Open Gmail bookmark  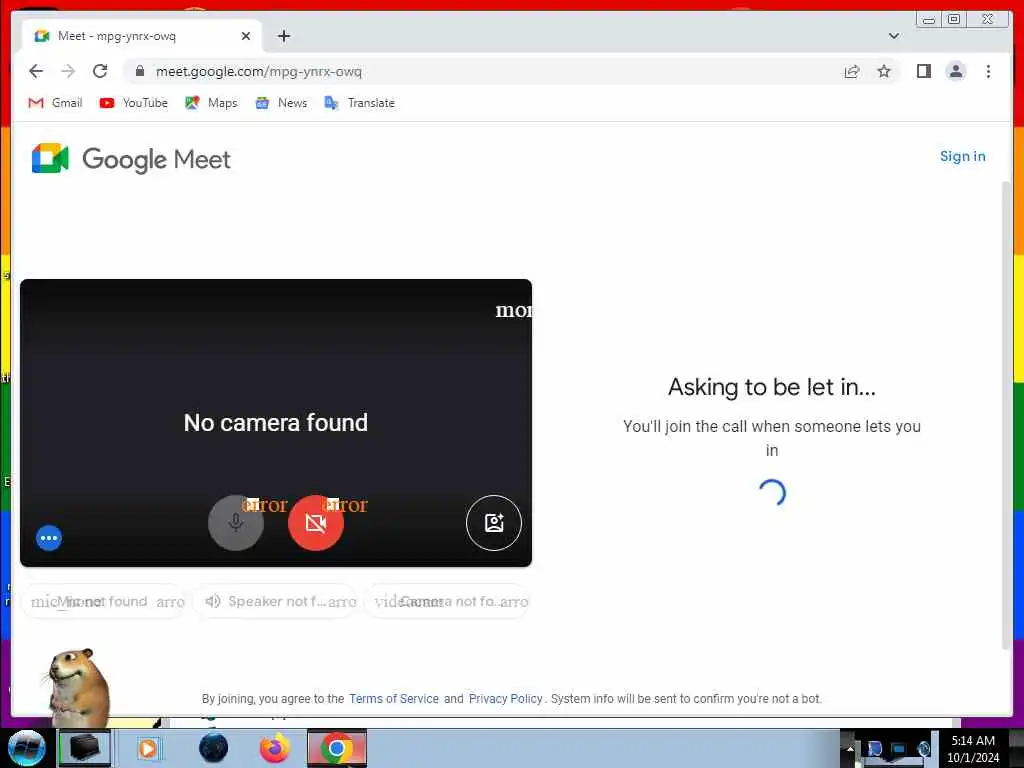56,103
